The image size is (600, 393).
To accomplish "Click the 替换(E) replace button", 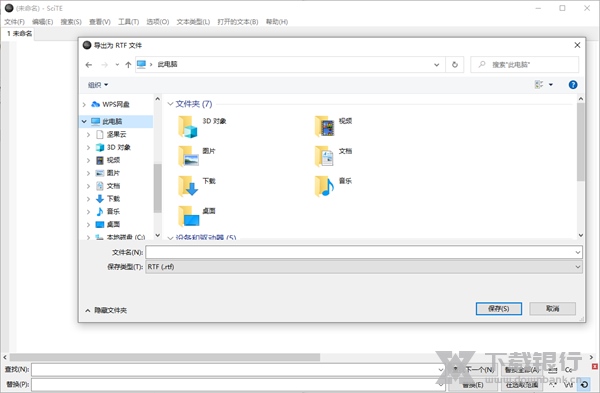I will coord(473,385).
